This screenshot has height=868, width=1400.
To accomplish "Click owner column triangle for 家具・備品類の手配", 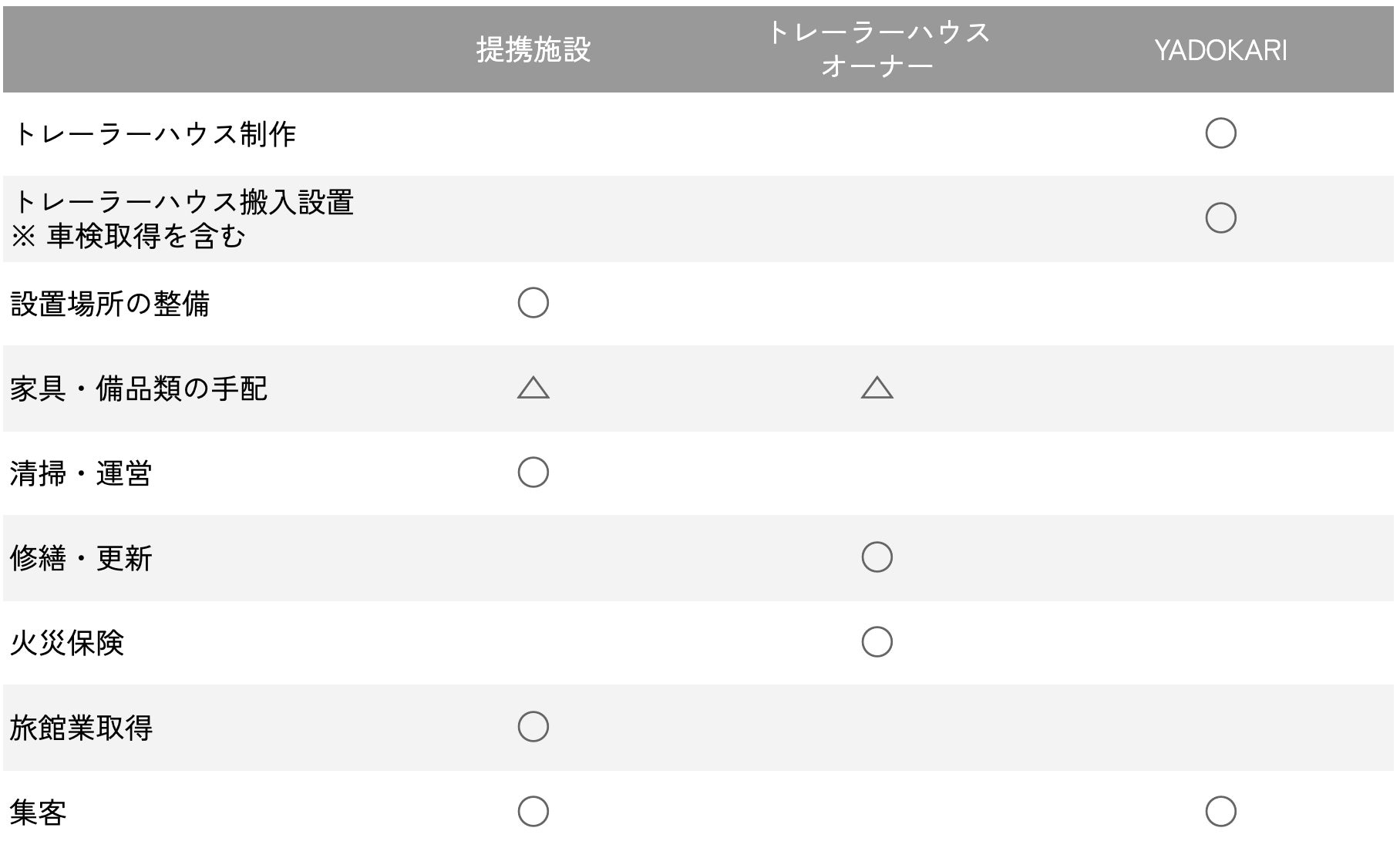I will tap(877, 388).
